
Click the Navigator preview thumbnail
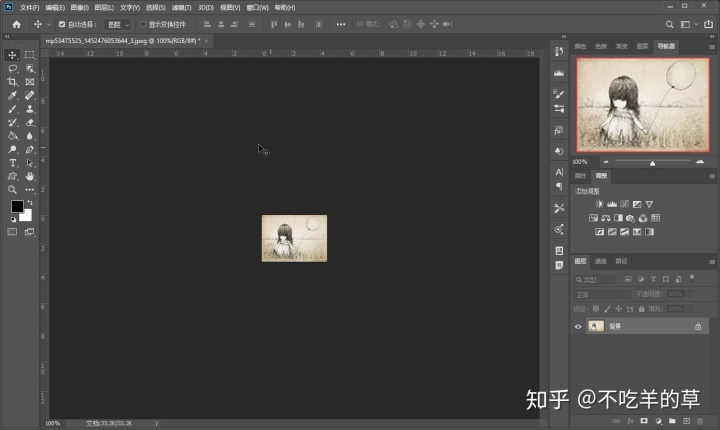tap(643, 105)
